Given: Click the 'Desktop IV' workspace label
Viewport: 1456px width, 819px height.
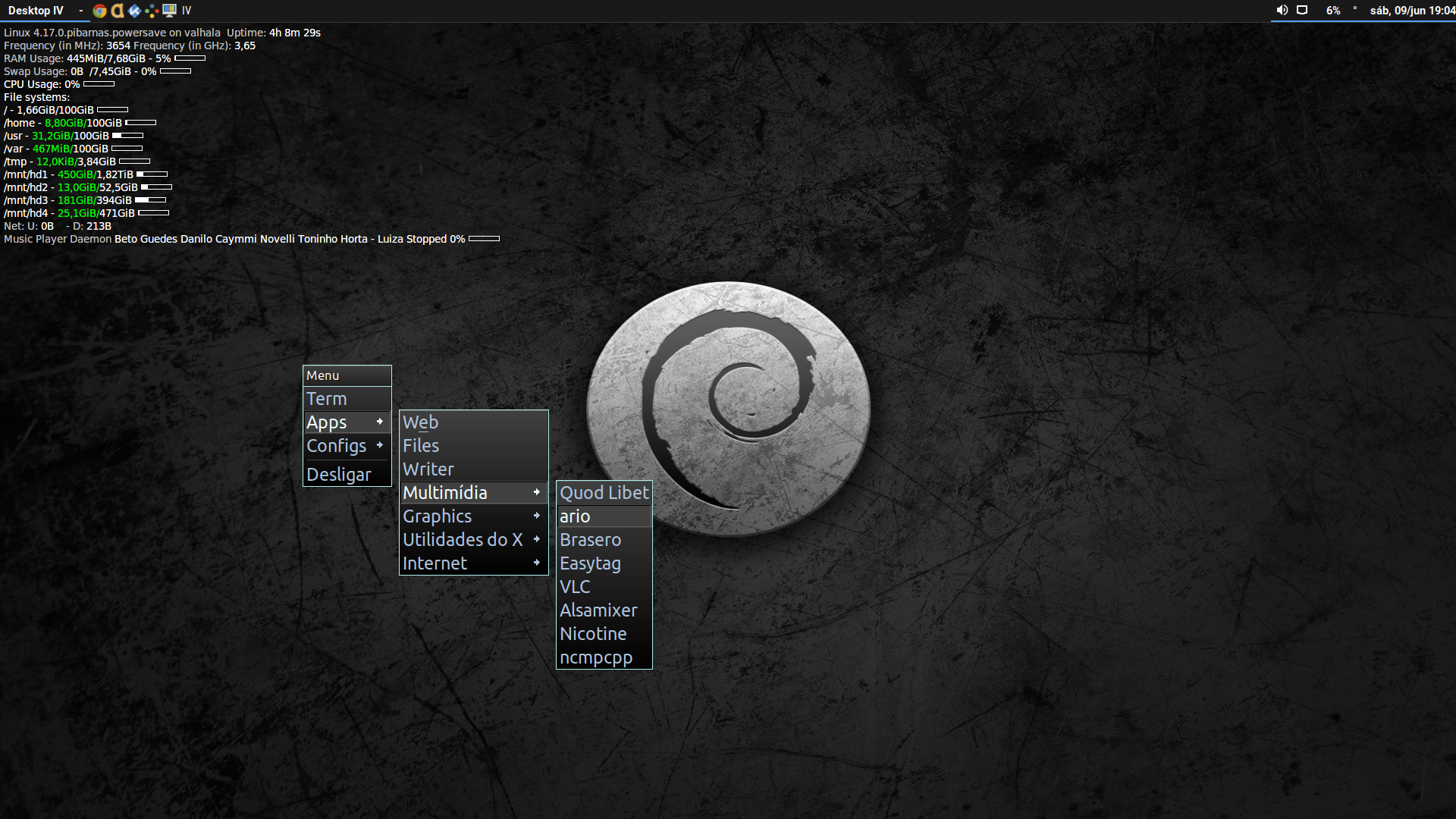Looking at the screenshot, I should [x=36, y=11].
